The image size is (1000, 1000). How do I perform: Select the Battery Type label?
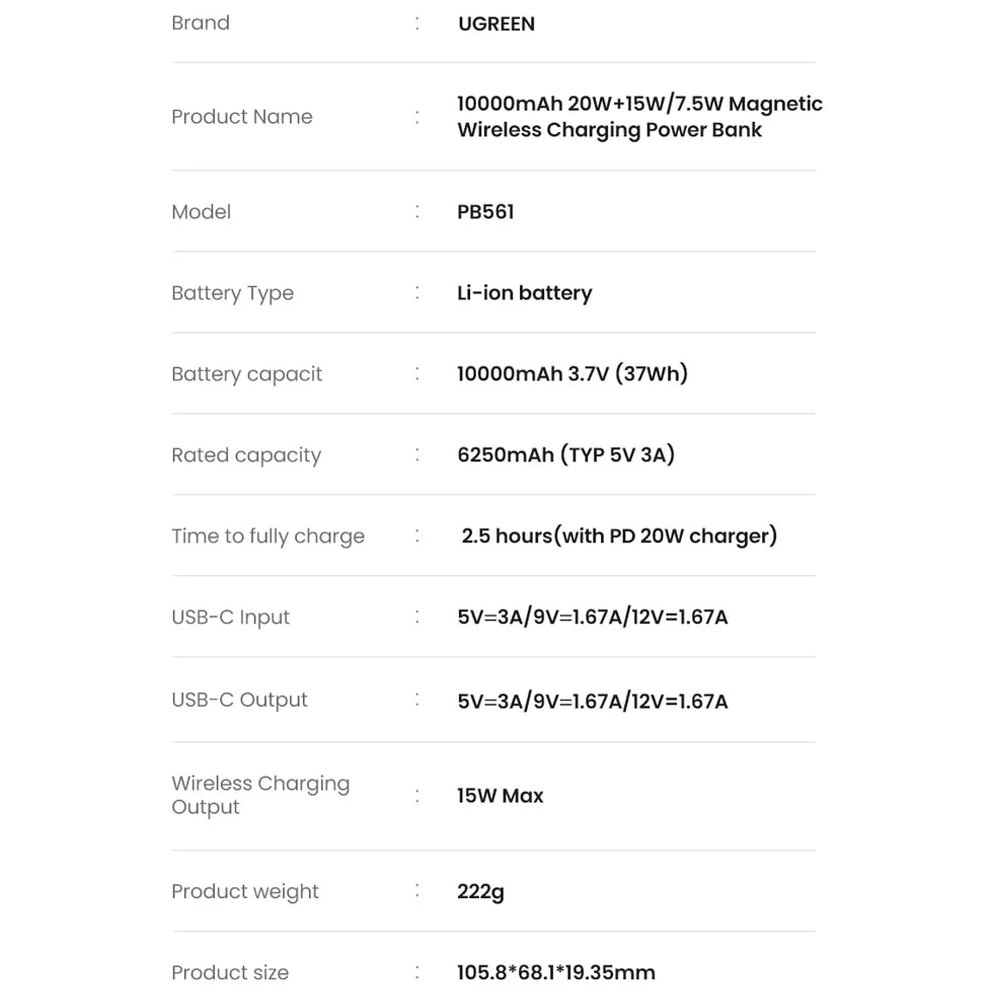coord(232,293)
